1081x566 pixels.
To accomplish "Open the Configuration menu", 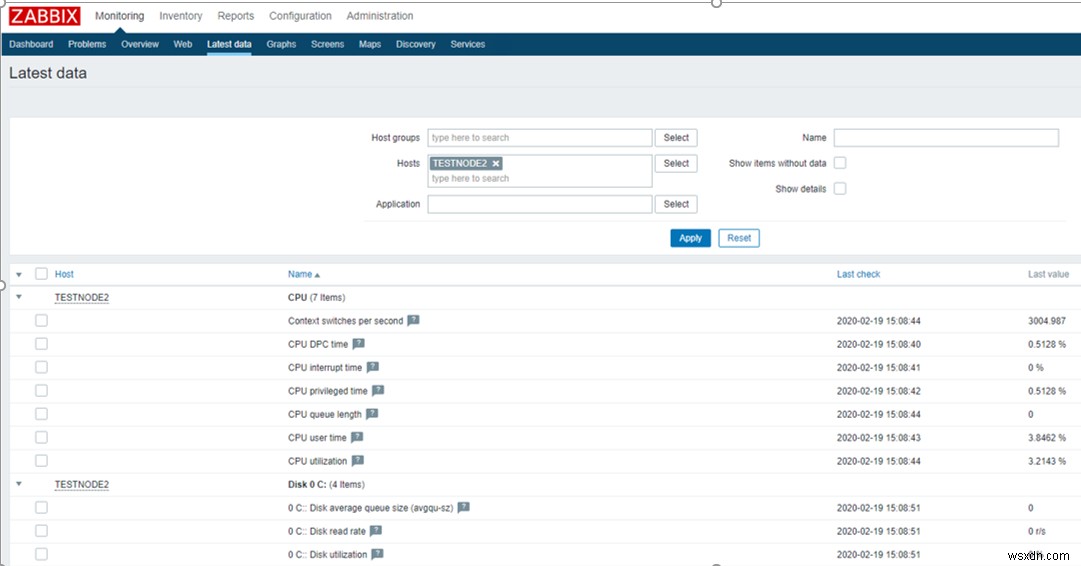I will point(300,16).
